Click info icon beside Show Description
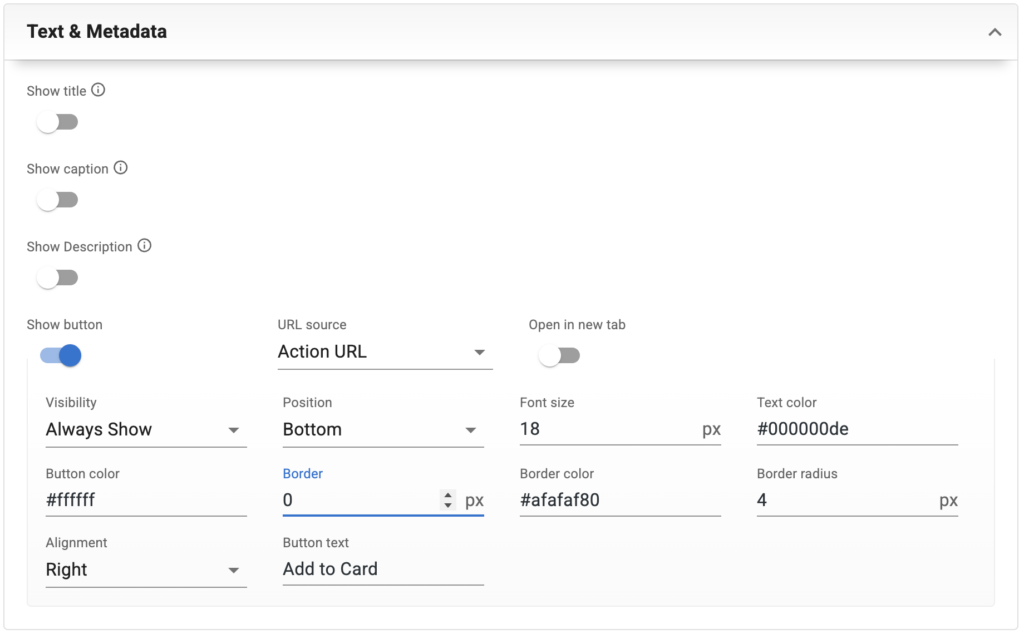The width and height of the screenshot is (1024, 634). click(144, 246)
